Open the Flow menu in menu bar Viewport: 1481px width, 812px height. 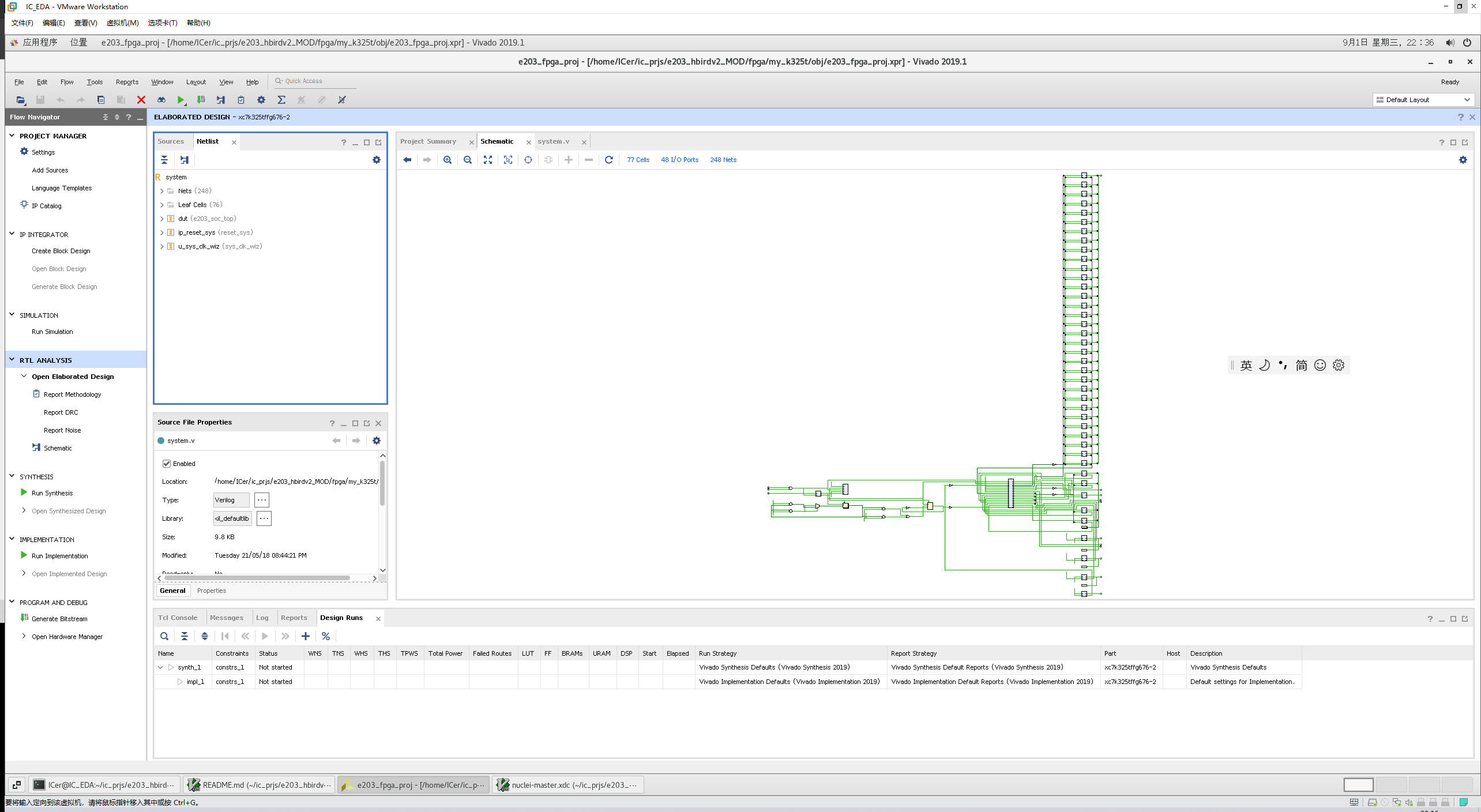[67, 81]
